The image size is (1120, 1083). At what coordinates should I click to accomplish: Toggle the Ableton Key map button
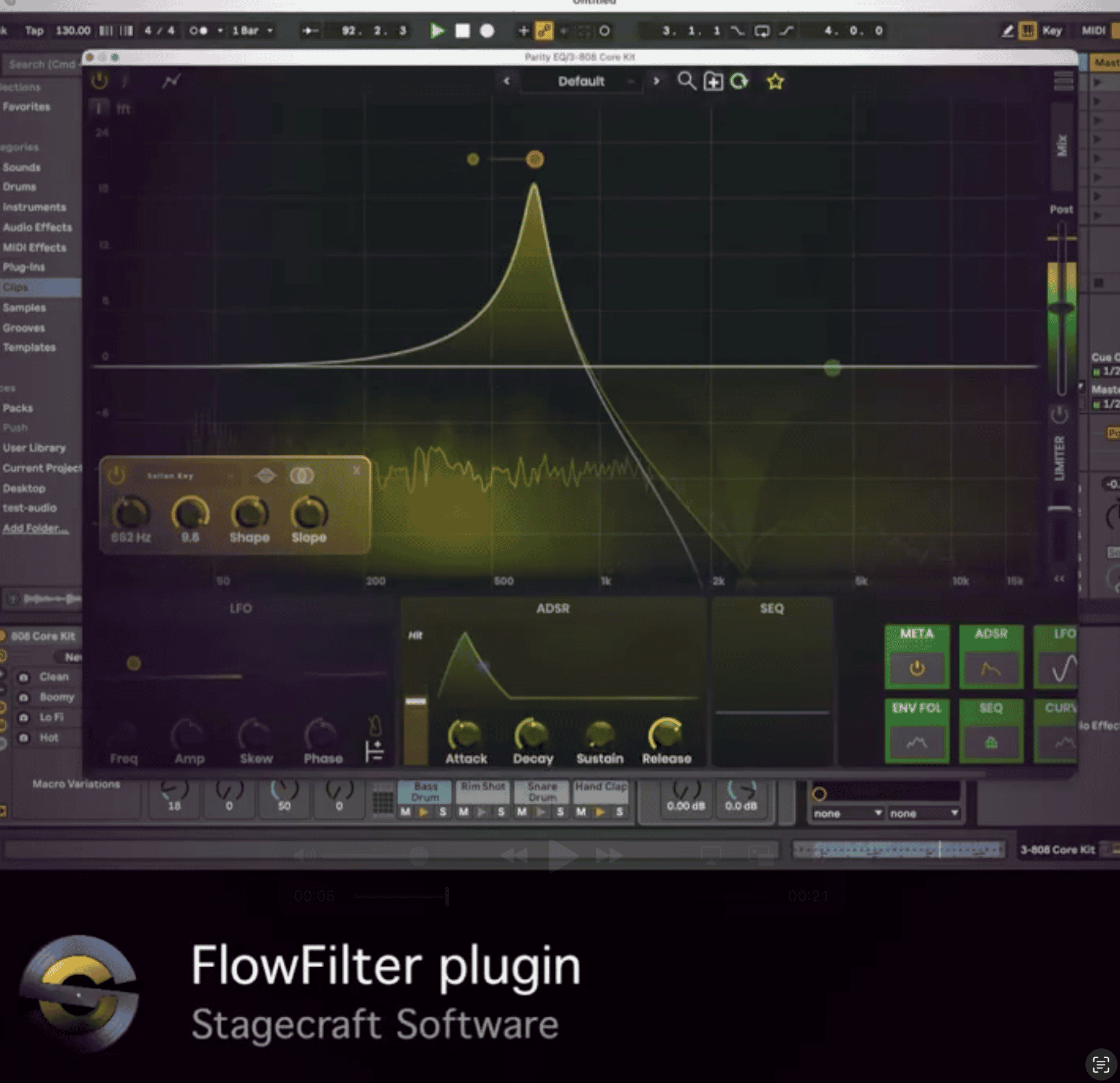[x=1052, y=30]
